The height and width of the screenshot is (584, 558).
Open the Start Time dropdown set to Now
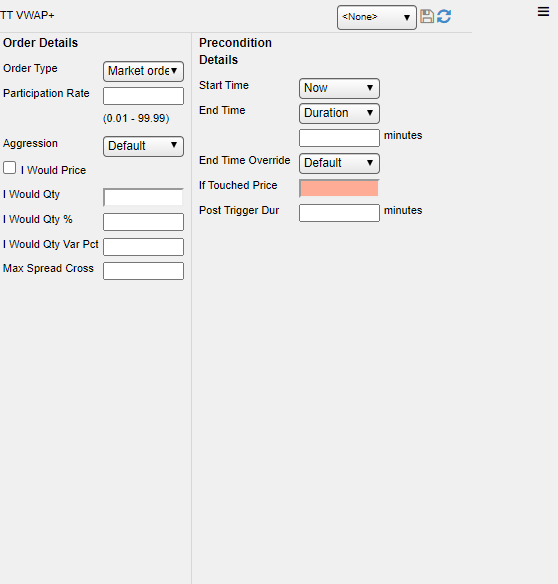click(339, 88)
